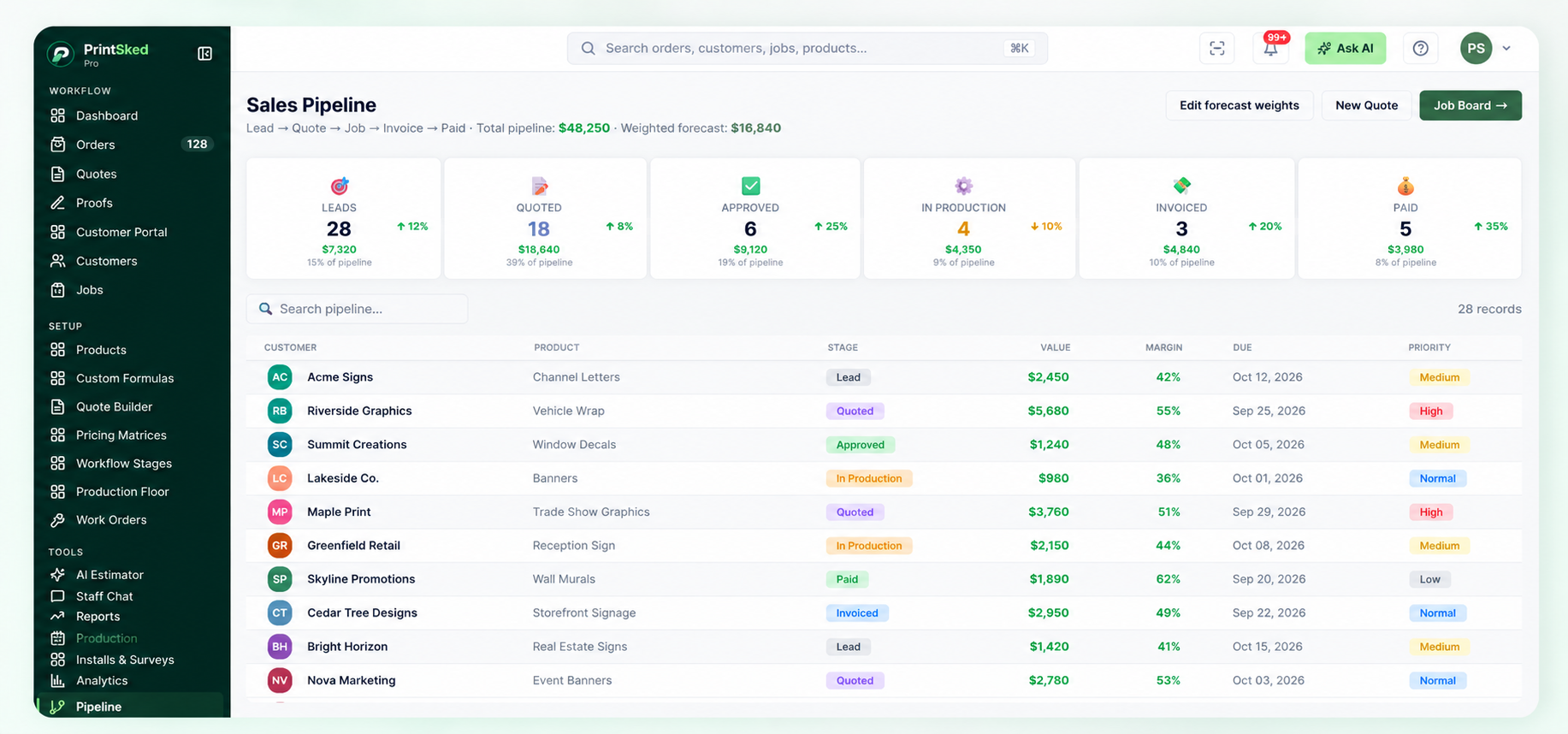
Task: Go to Orders in the sidebar
Action: pos(95,145)
